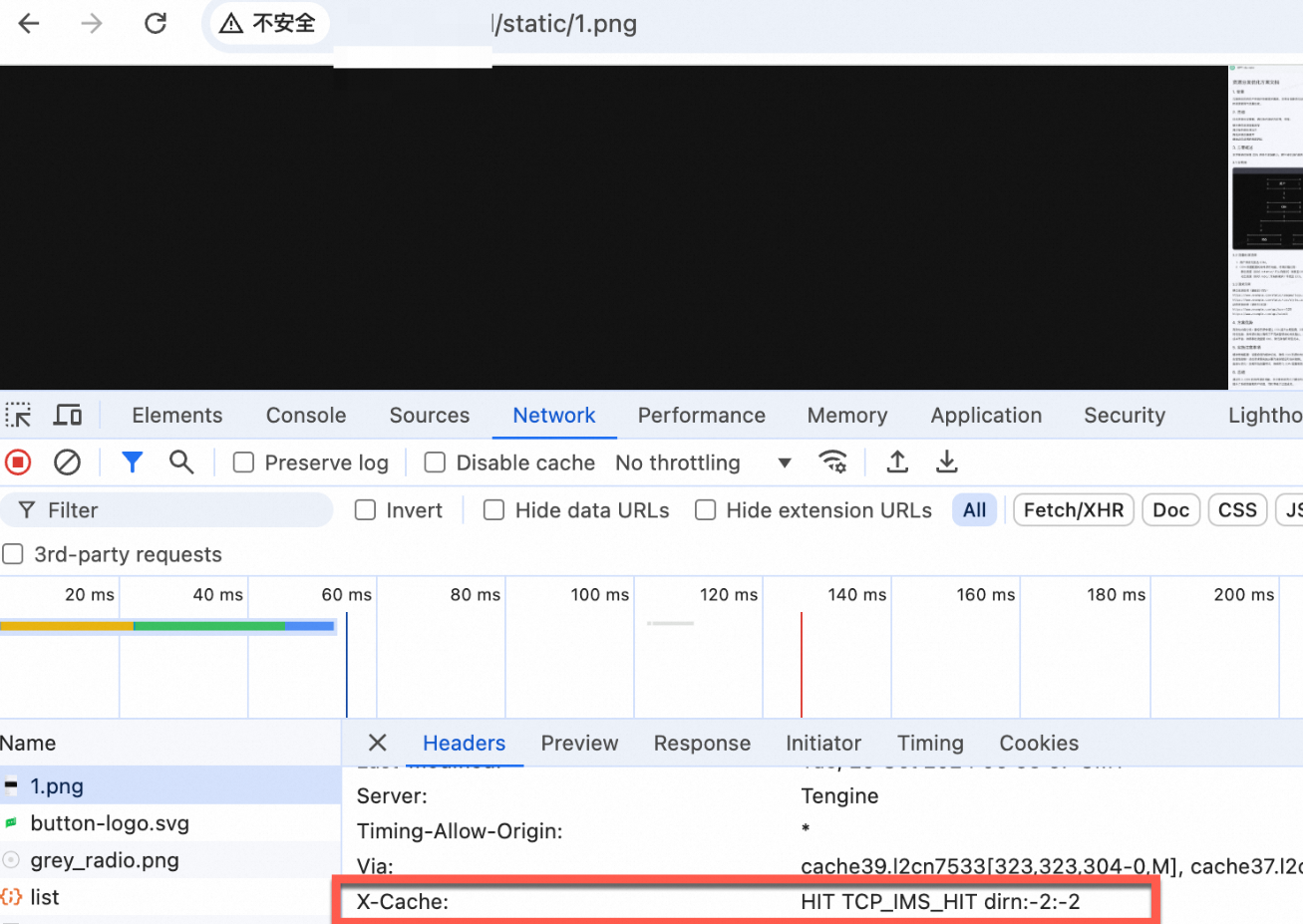Image resolution: width=1303 pixels, height=924 pixels.
Task: Clear the network request log
Action: [66, 462]
